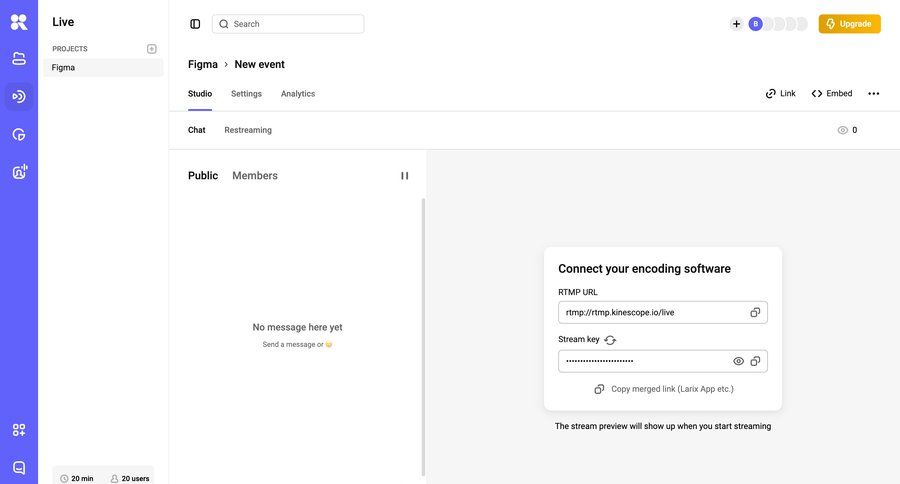This screenshot has height=484, width=900.
Task: Click the RTMP URL field
Action: (663, 312)
